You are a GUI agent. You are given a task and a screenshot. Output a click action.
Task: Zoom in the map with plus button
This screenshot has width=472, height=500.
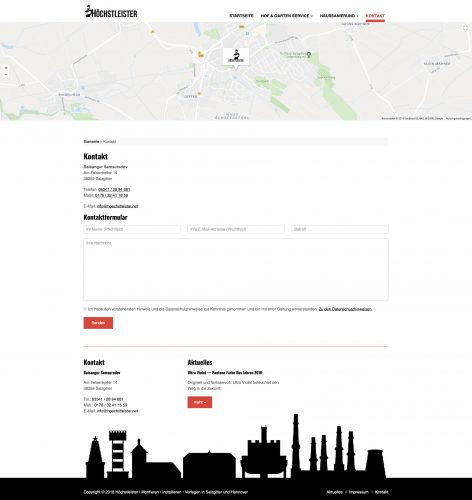[6, 68]
